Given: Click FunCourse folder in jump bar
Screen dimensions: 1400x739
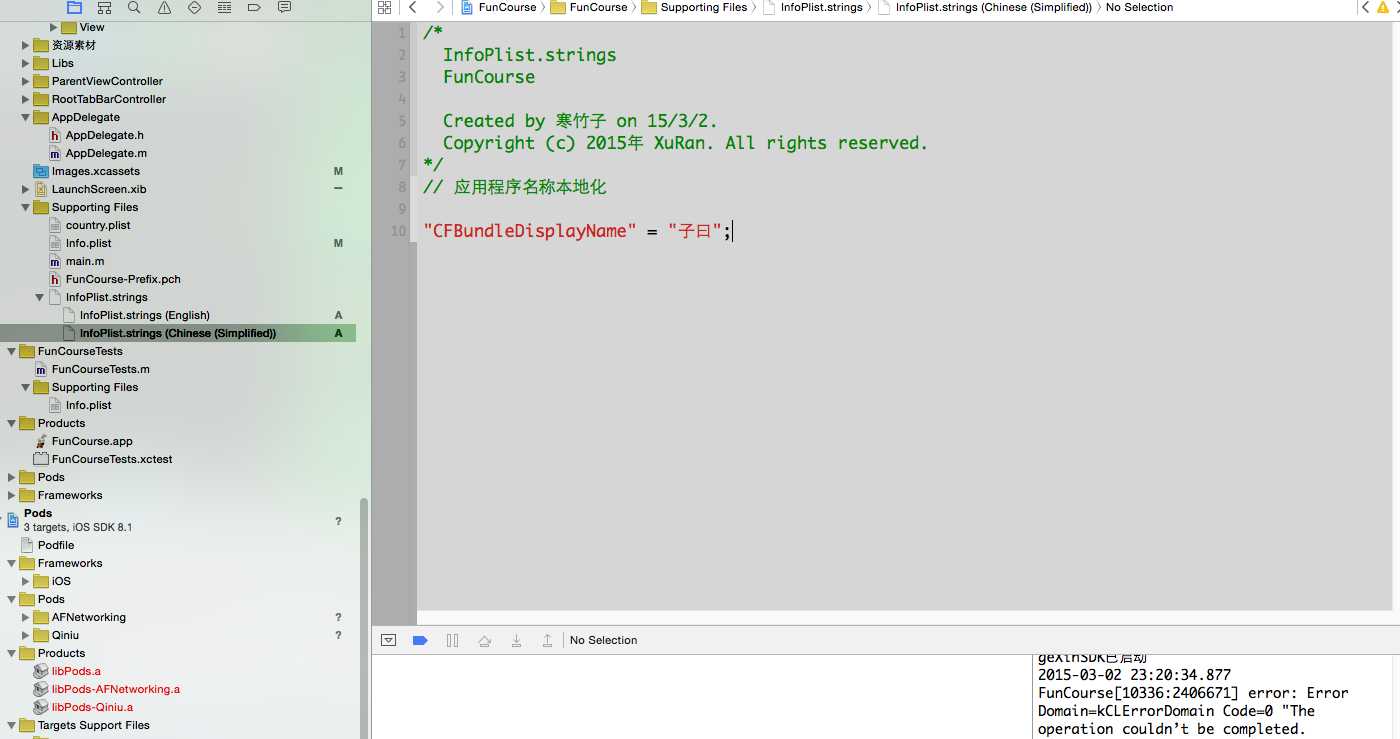Looking at the screenshot, I should pos(589,7).
